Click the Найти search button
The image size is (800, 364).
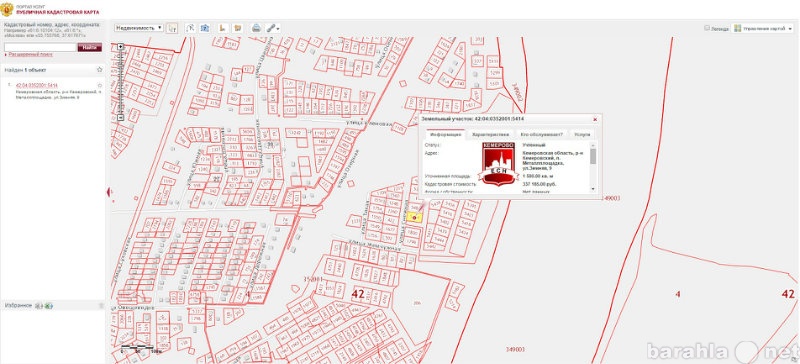[89, 47]
